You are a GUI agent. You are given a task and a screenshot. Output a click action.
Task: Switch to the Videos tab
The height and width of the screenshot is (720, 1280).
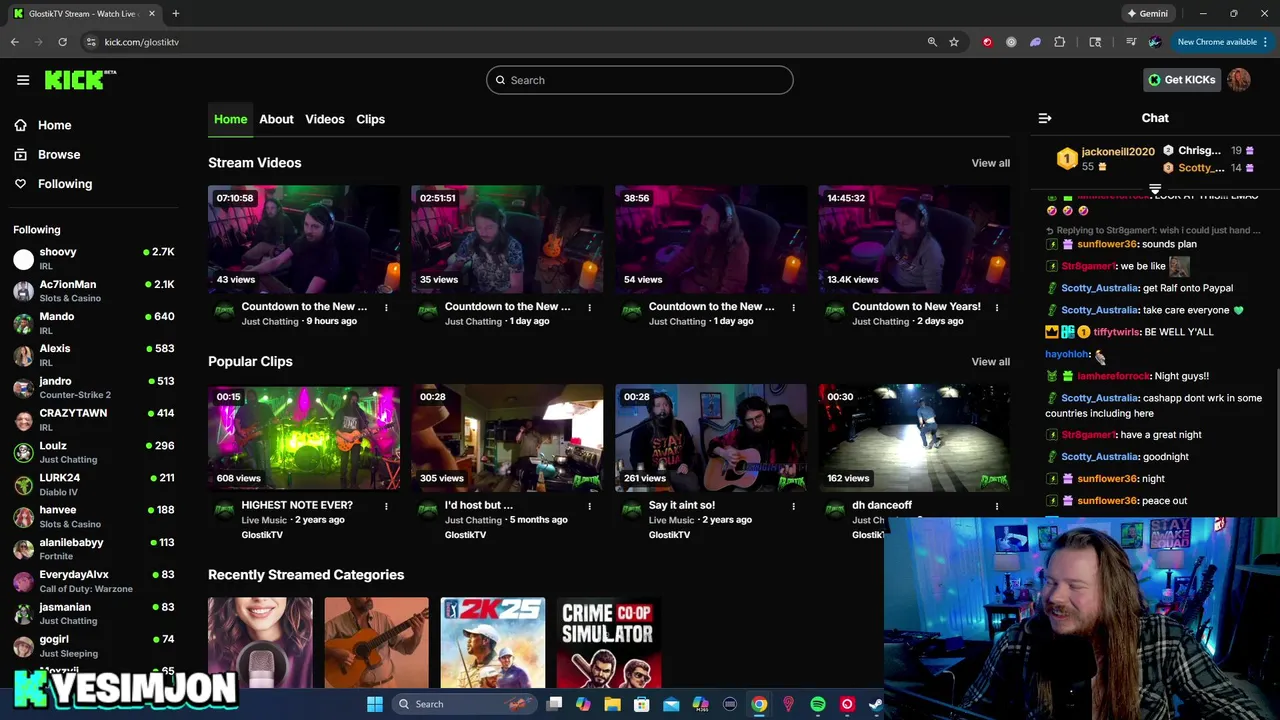pos(325,119)
